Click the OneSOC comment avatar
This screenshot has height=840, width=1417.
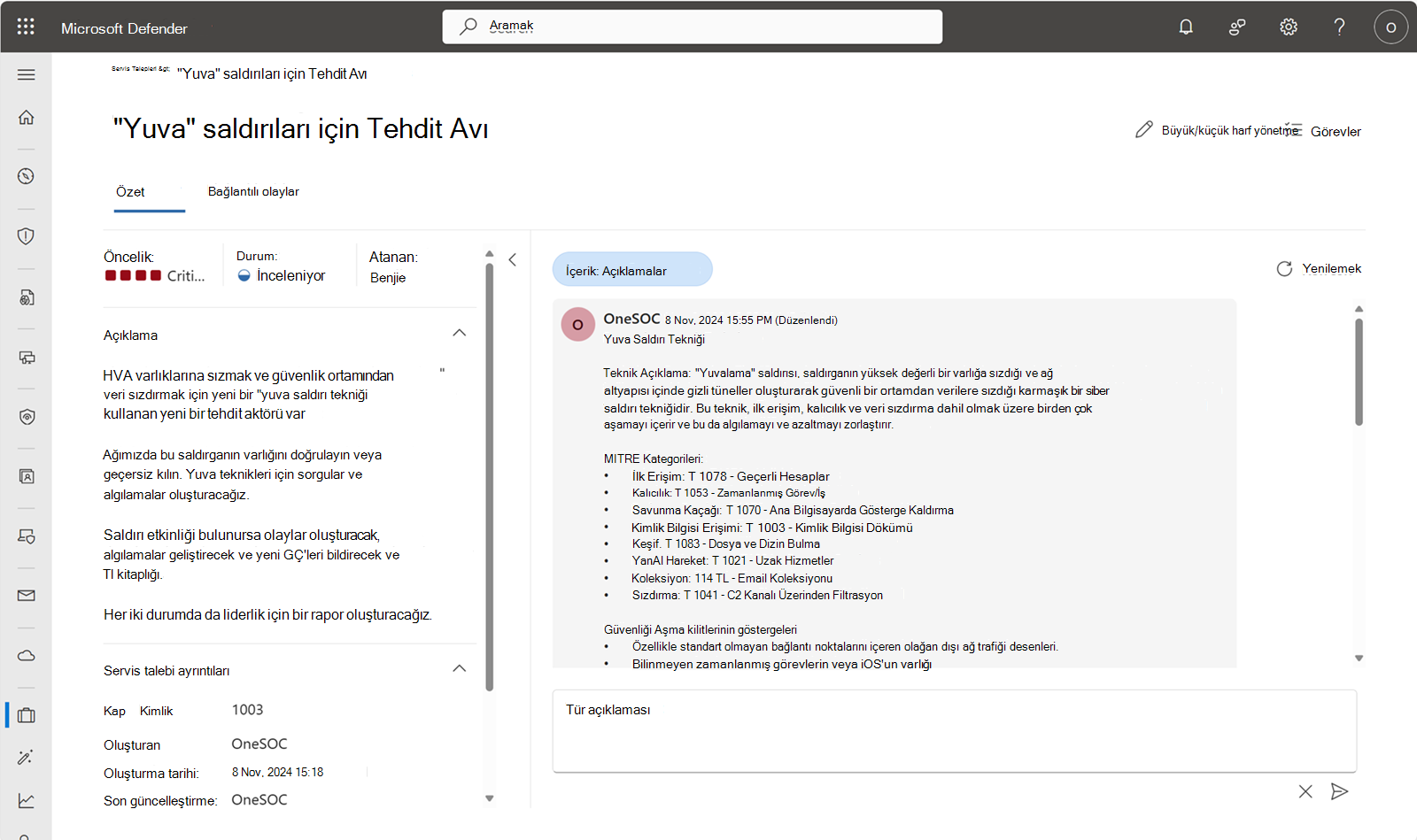[x=578, y=325]
